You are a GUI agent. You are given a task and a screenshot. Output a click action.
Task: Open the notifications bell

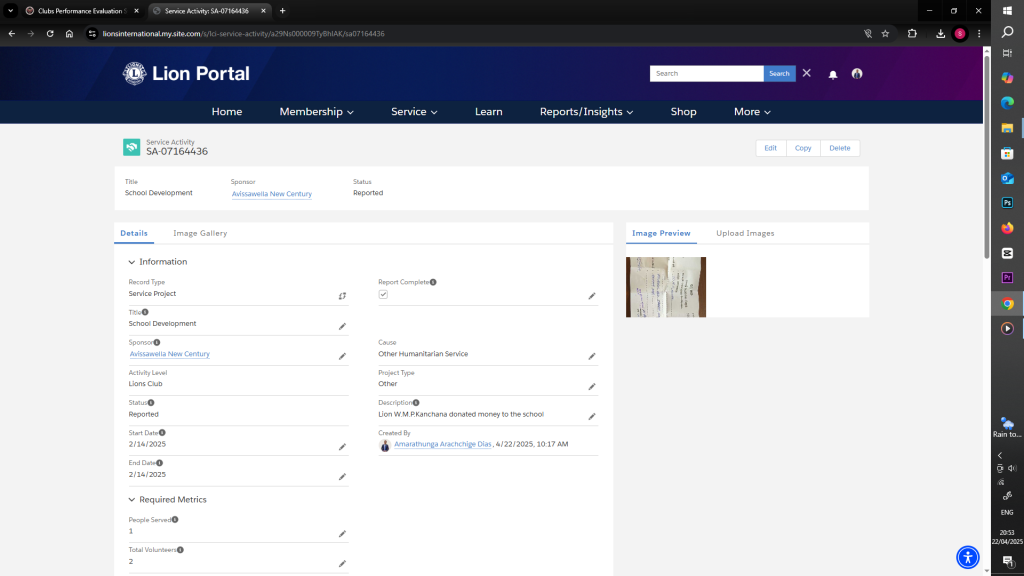pos(833,74)
